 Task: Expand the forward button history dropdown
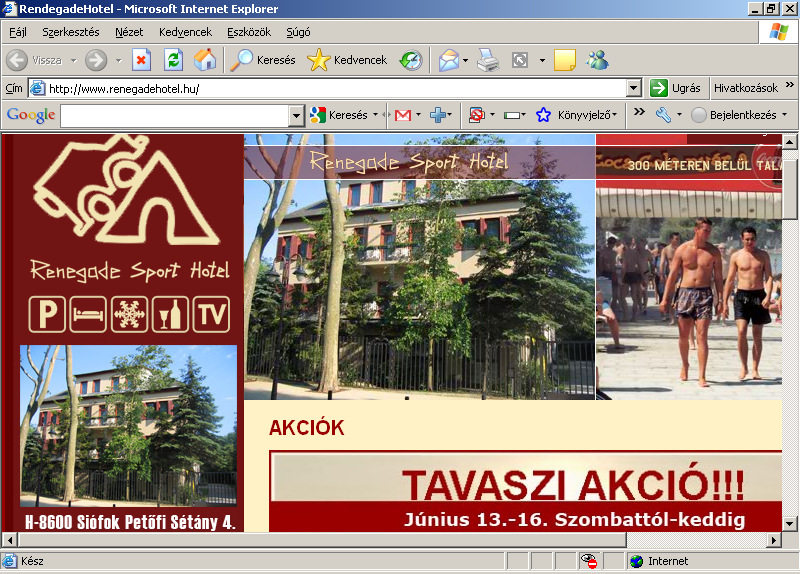[119, 61]
